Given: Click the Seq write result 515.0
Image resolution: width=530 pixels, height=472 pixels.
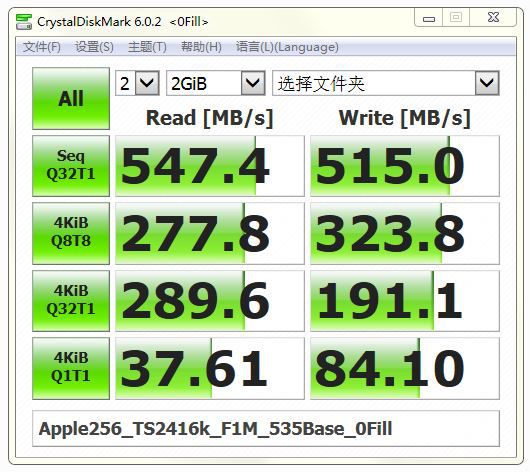Looking at the screenshot, I should pyautogui.click(x=405, y=166).
